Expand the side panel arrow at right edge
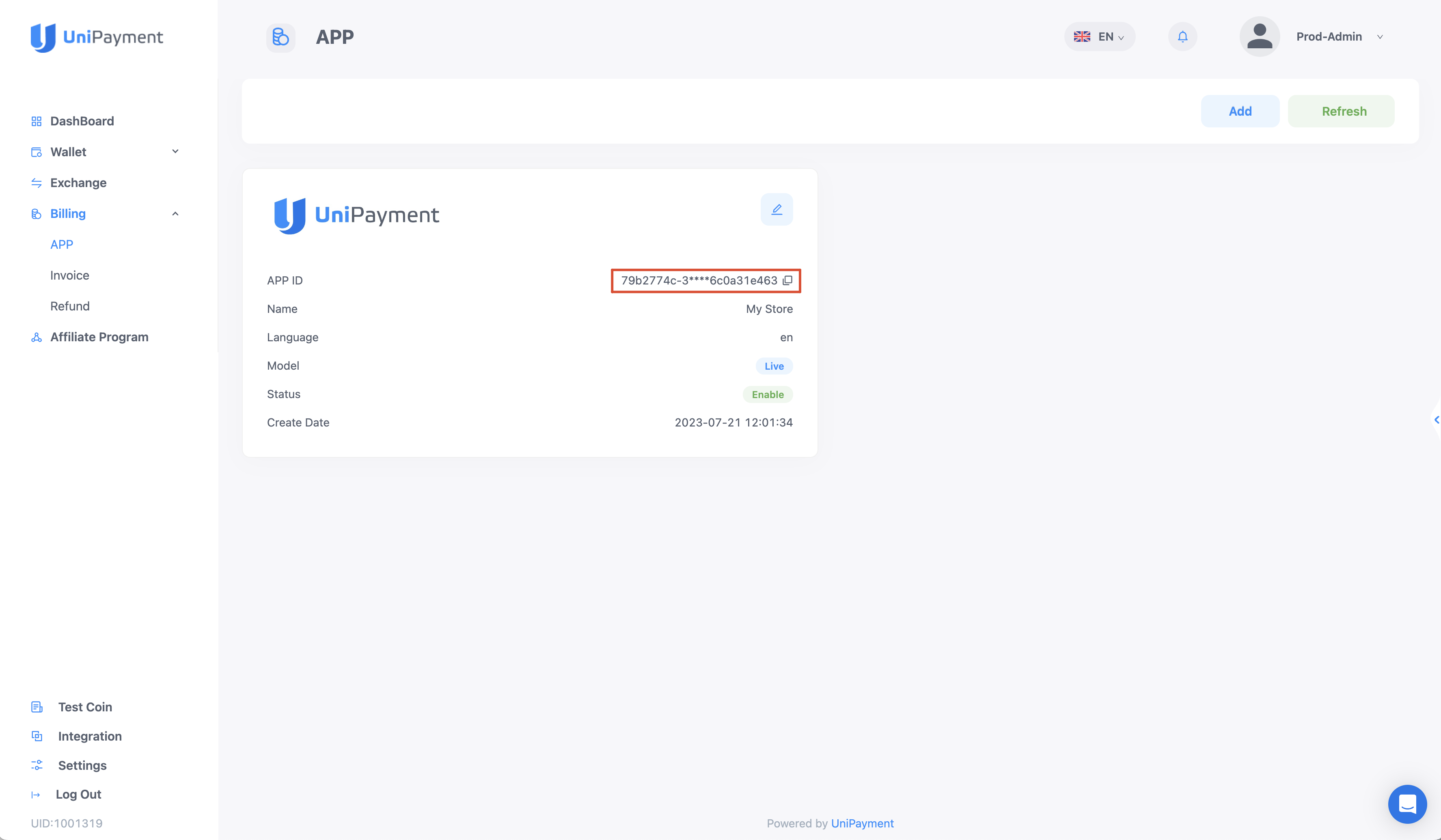This screenshot has width=1441, height=840. 1436,420
